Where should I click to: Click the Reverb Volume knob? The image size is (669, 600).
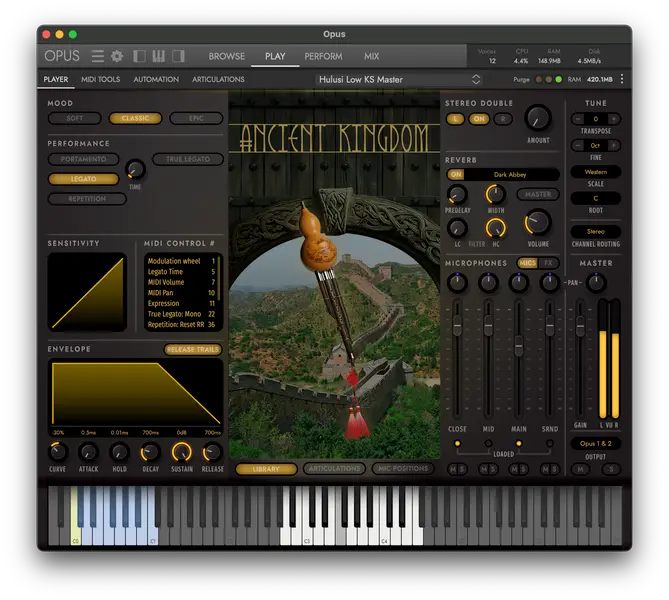tap(538, 222)
